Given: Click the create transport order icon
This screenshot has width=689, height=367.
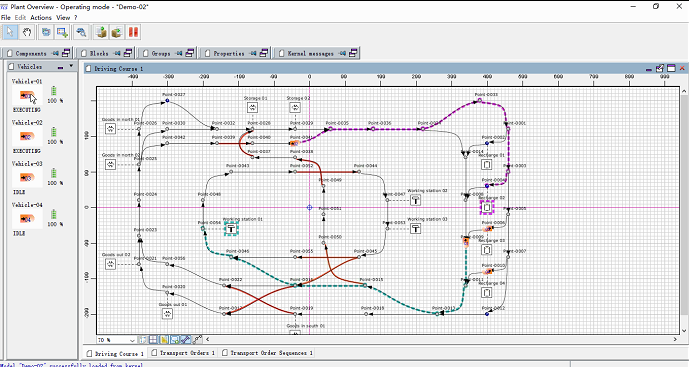Looking at the screenshot, I should point(62,32).
